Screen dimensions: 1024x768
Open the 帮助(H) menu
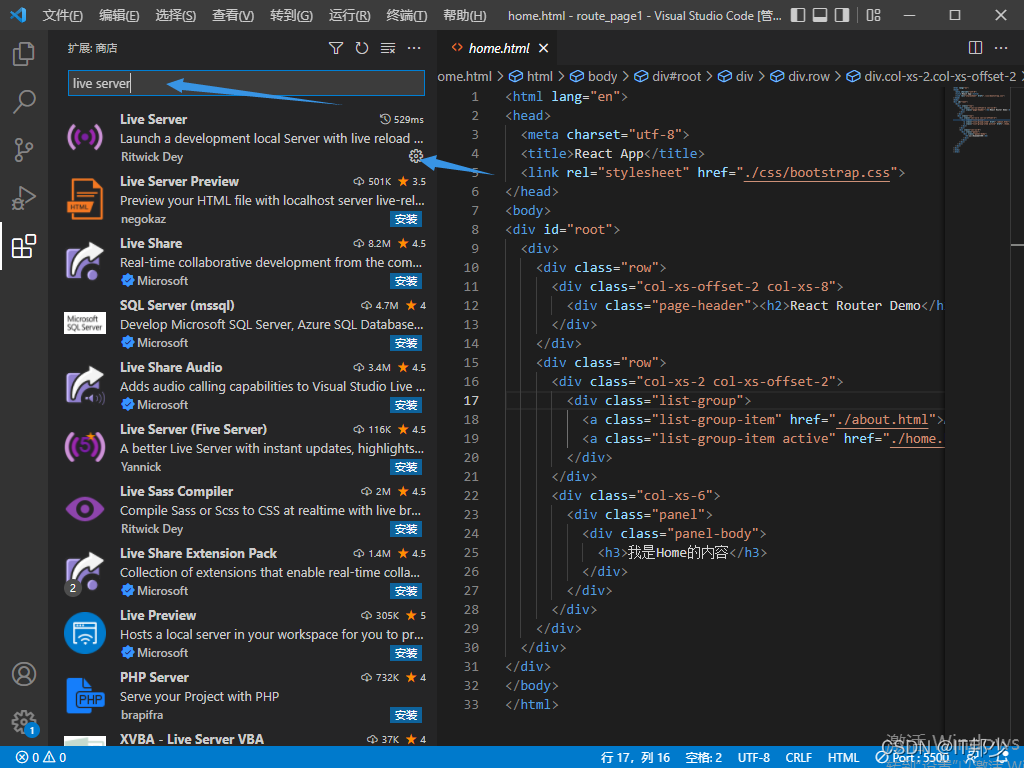[464, 15]
